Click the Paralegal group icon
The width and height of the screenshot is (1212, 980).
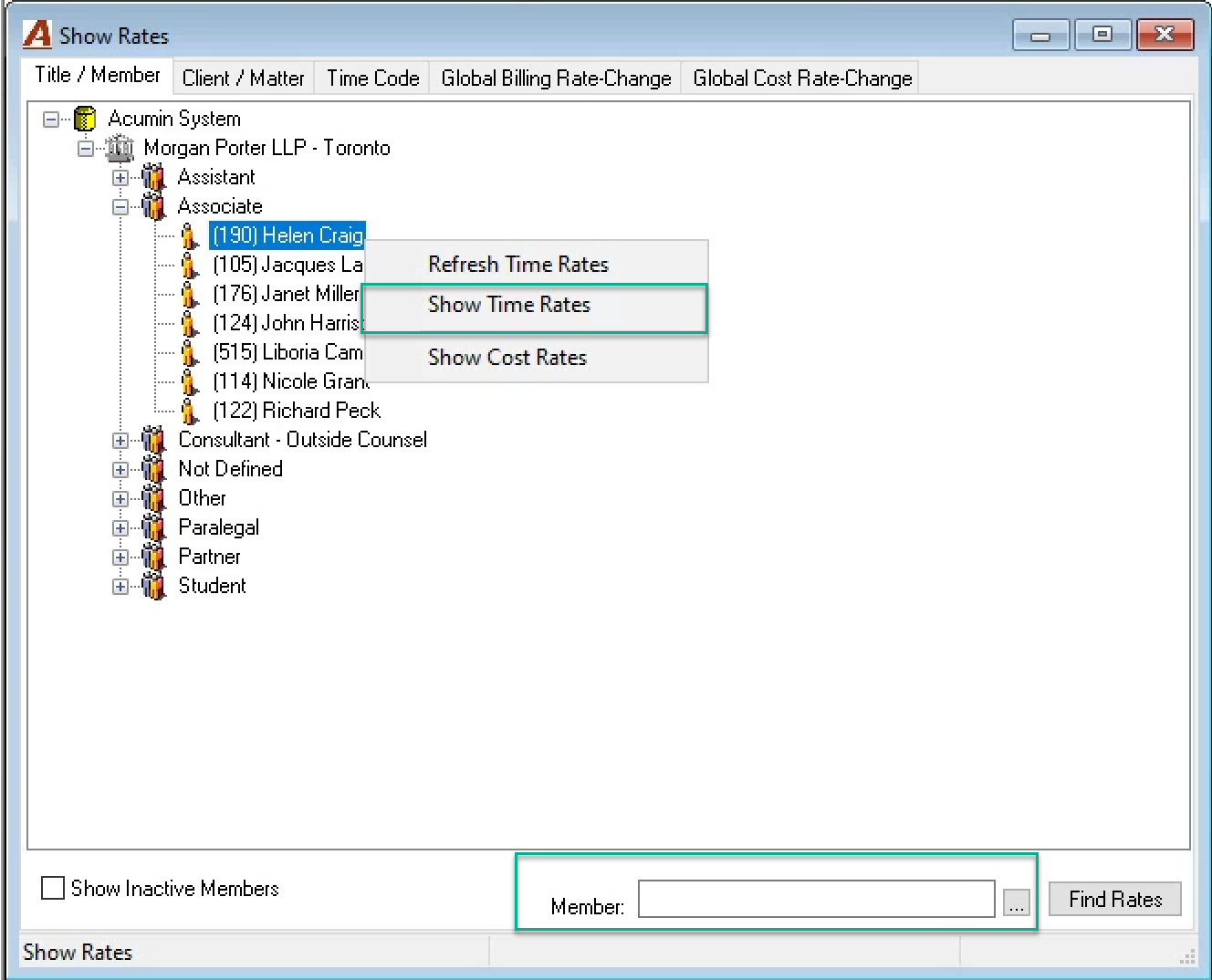(154, 527)
